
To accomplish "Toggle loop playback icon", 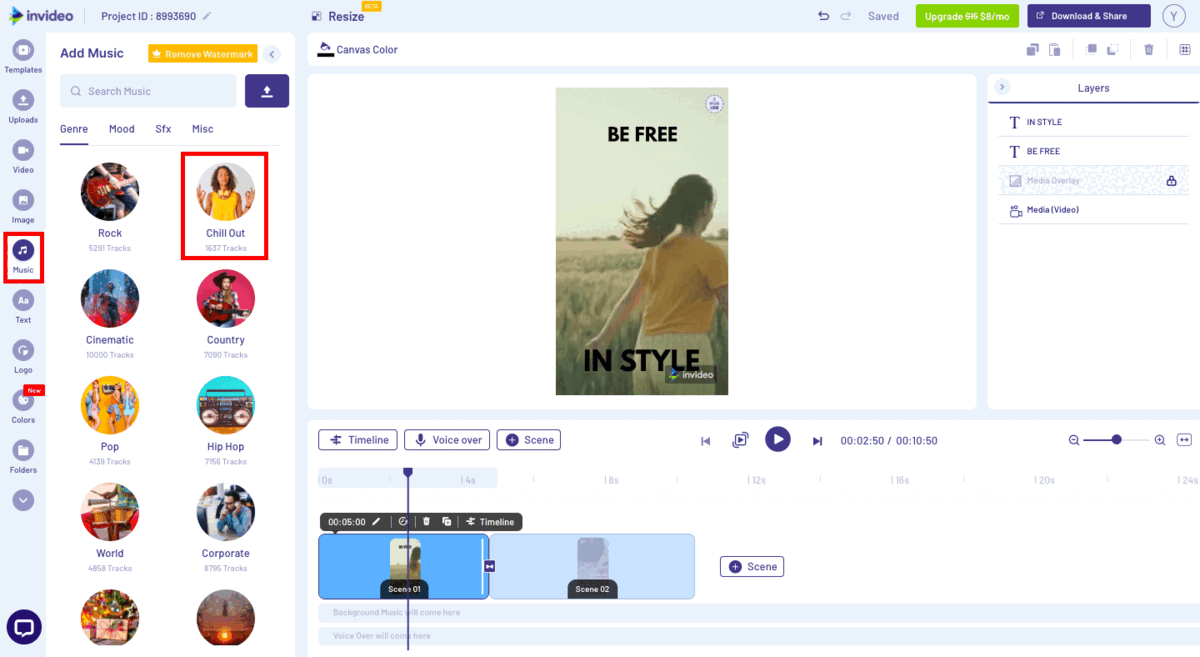I will tap(740, 440).
